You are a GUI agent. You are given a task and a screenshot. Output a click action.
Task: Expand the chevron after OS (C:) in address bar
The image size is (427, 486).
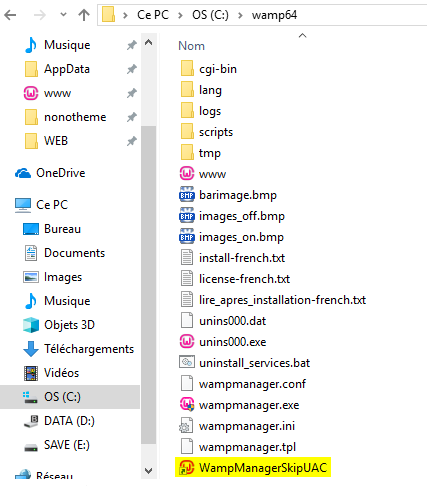tap(240, 15)
